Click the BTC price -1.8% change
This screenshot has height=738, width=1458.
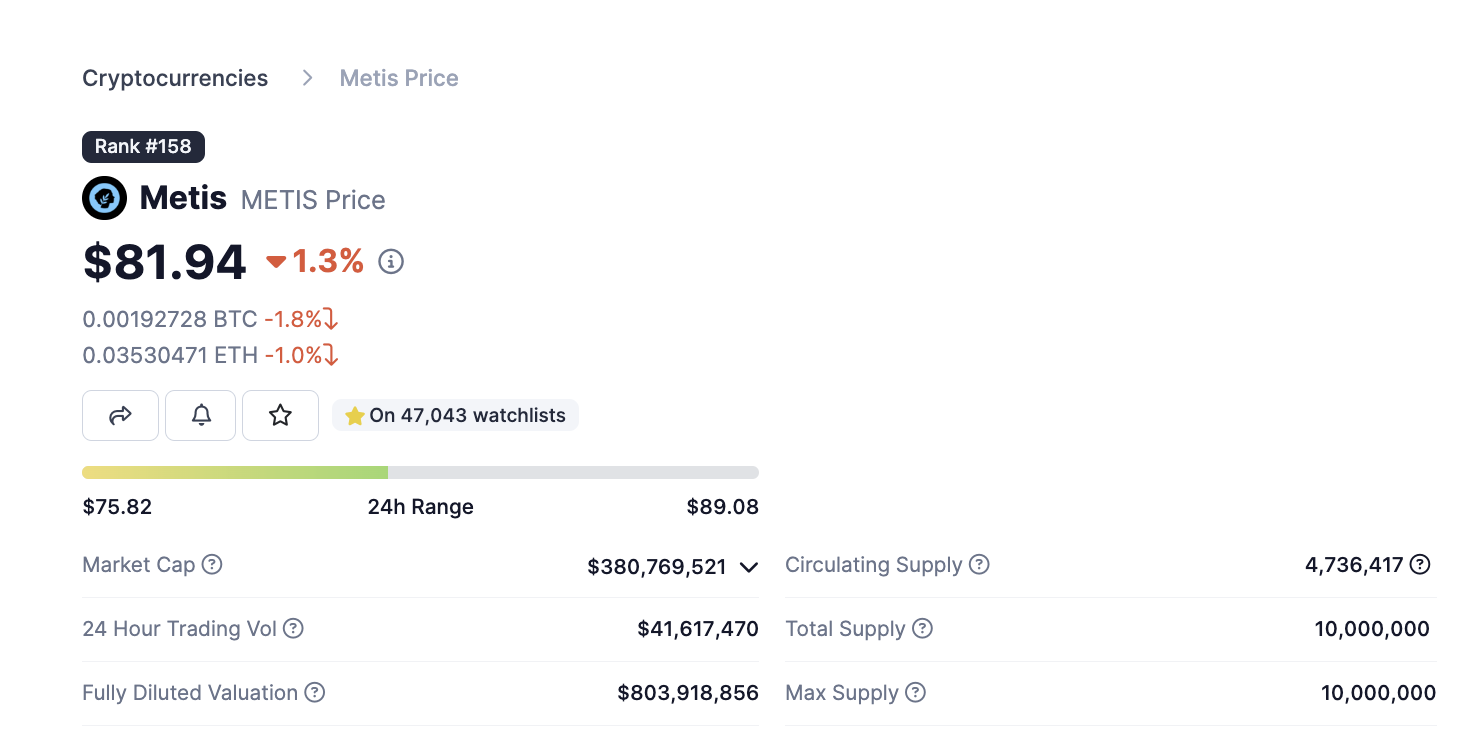[301, 319]
